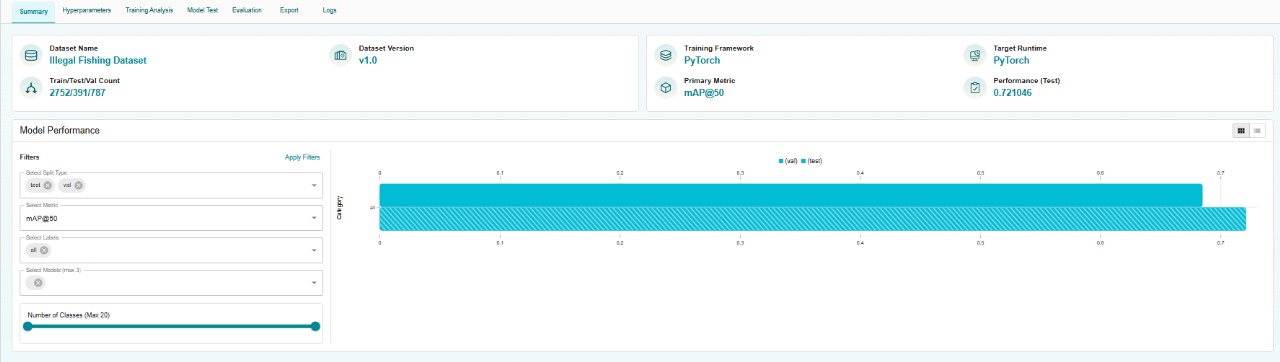Click the Dataset Version icon
The height and width of the screenshot is (362, 1280).
pyautogui.click(x=340, y=55)
